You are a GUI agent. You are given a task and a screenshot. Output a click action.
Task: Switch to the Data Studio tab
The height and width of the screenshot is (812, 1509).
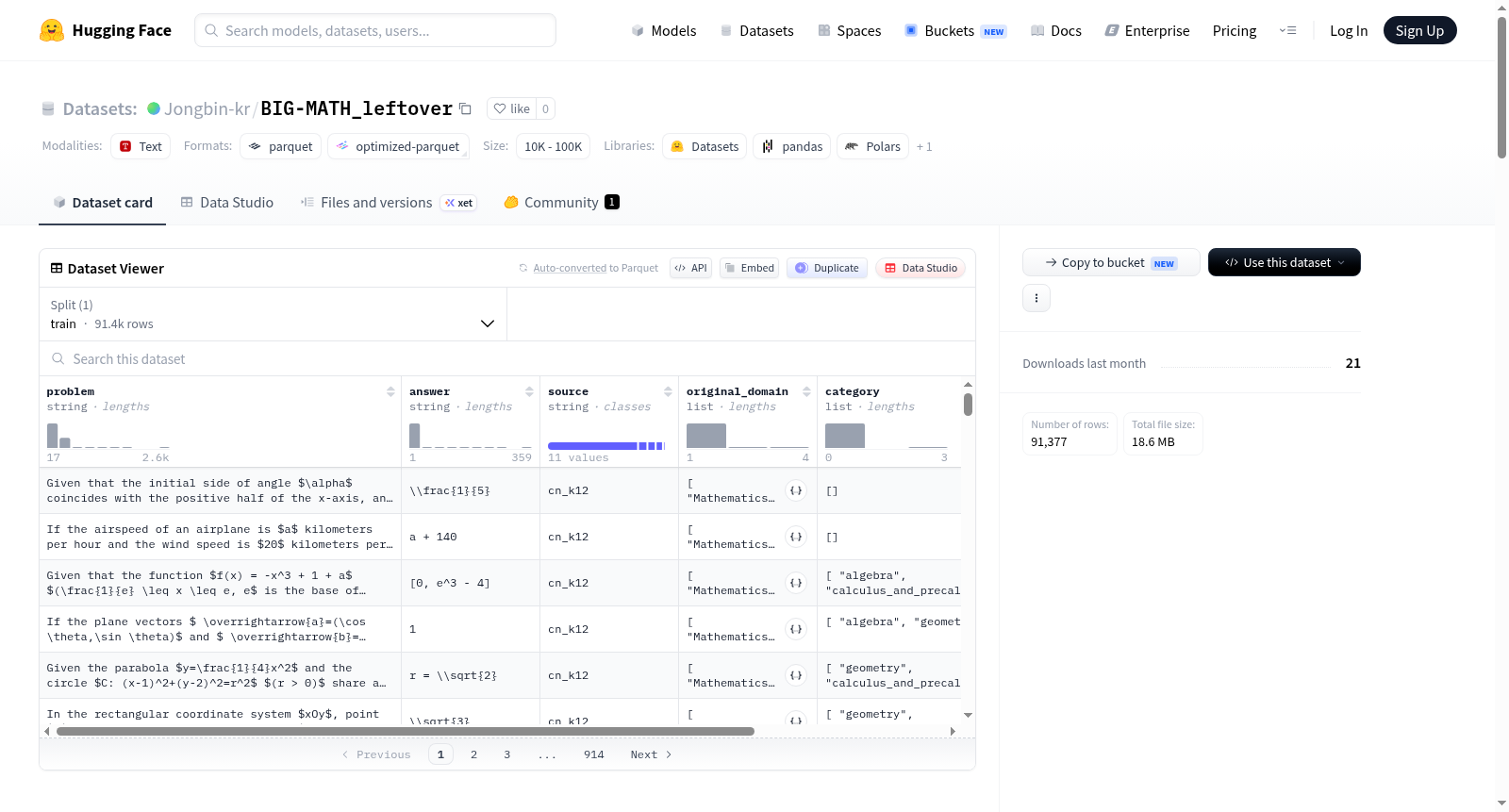(227, 202)
